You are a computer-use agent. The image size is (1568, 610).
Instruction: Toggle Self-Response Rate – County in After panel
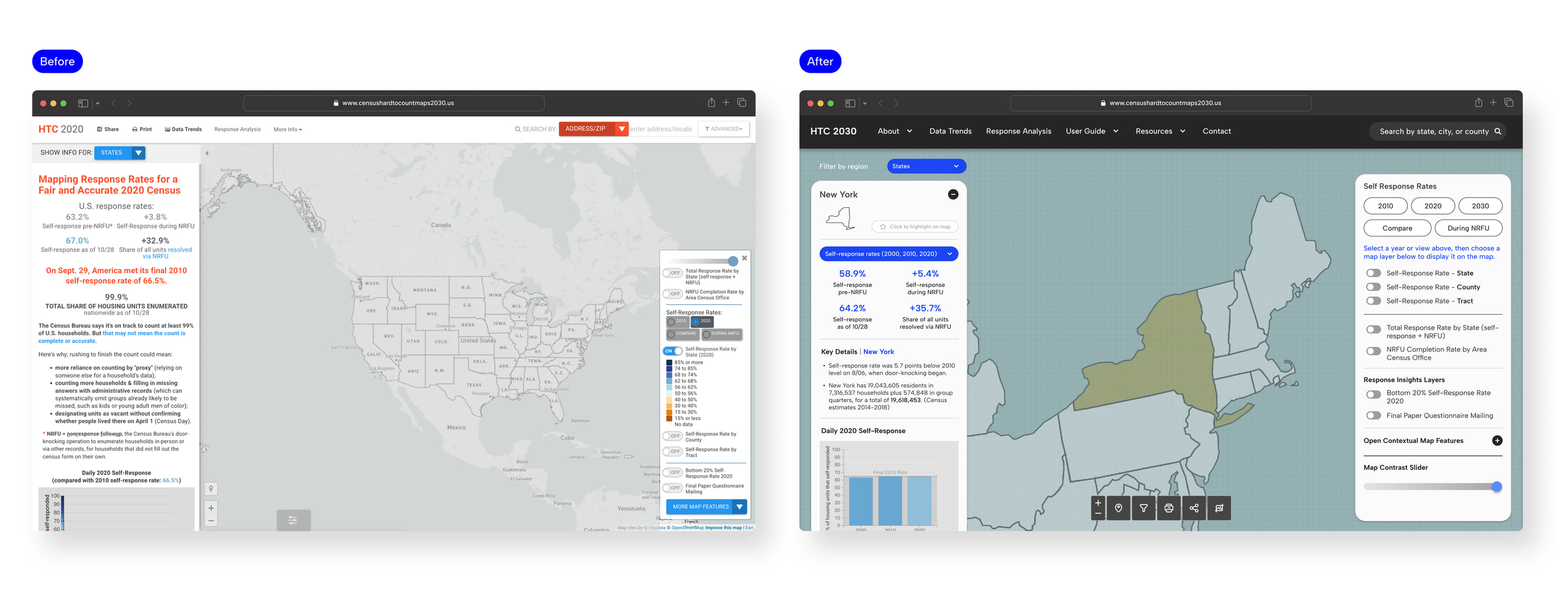1373,287
